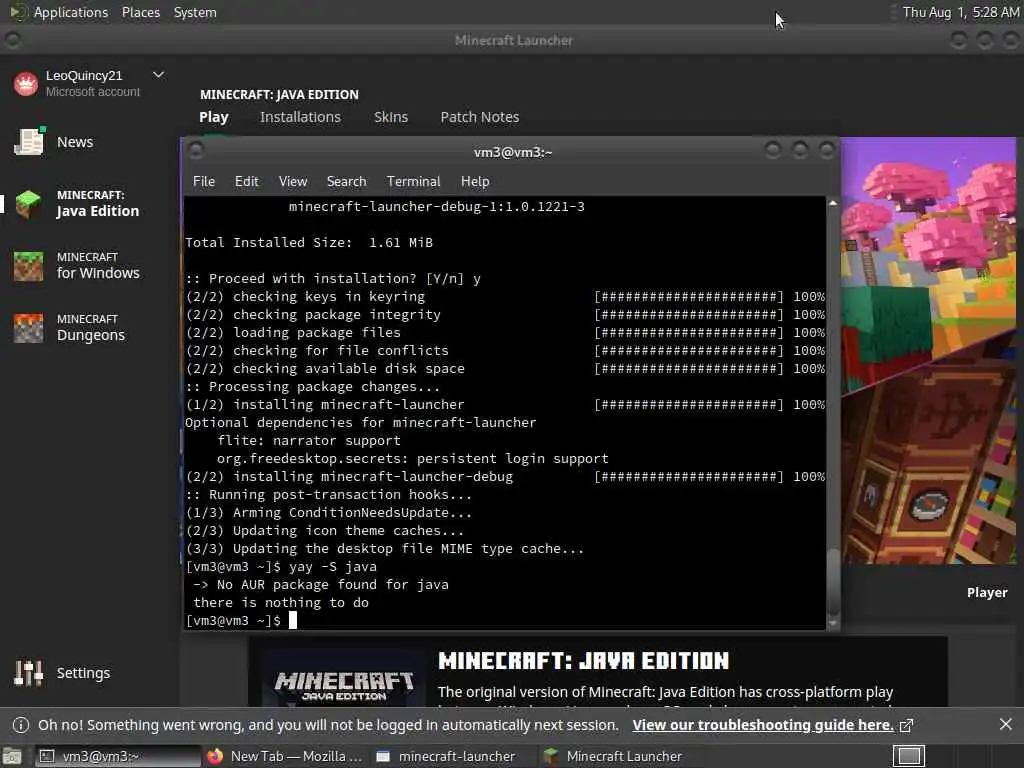Click the LeoQuincy21 account avatar
The image size is (1024, 768).
coord(26,84)
